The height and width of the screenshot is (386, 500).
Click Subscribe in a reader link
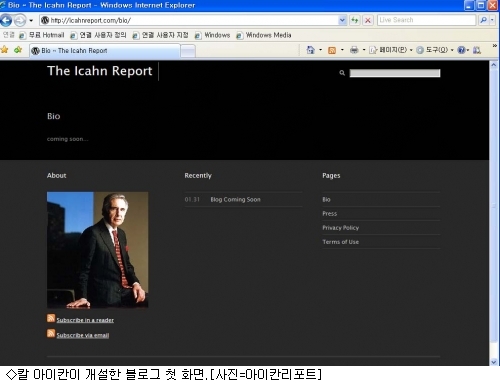(x=85, y=320)
